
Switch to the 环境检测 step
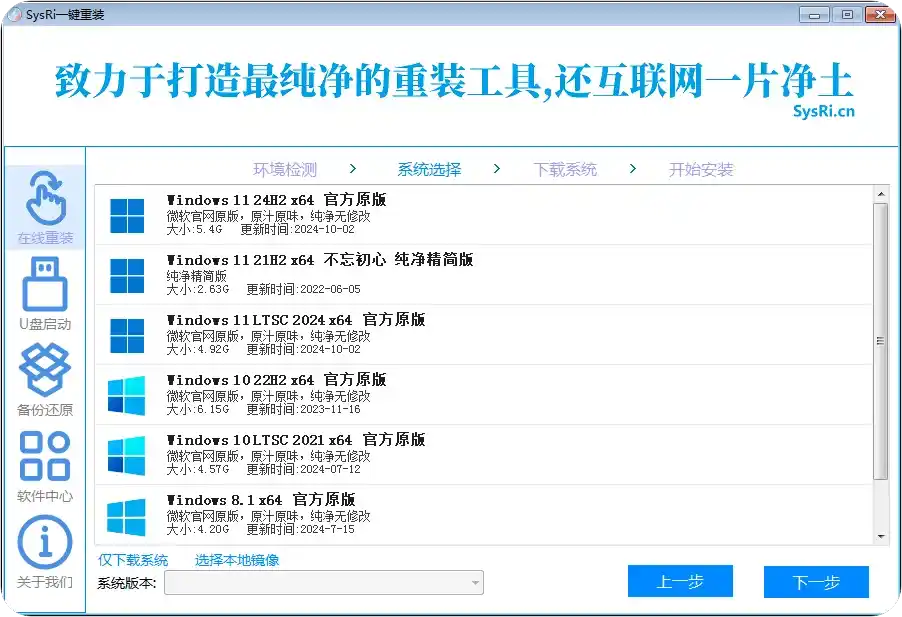285,169
